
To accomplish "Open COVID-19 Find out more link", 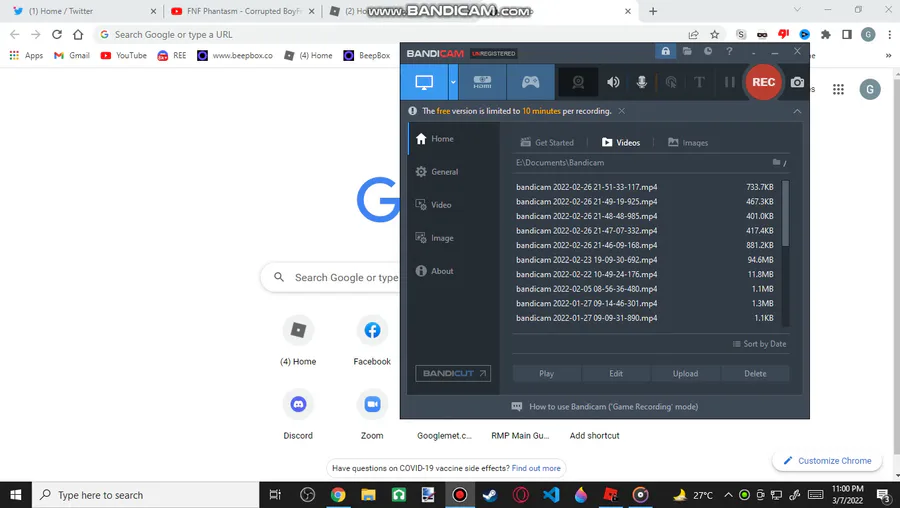I will [x=536, y=468].
